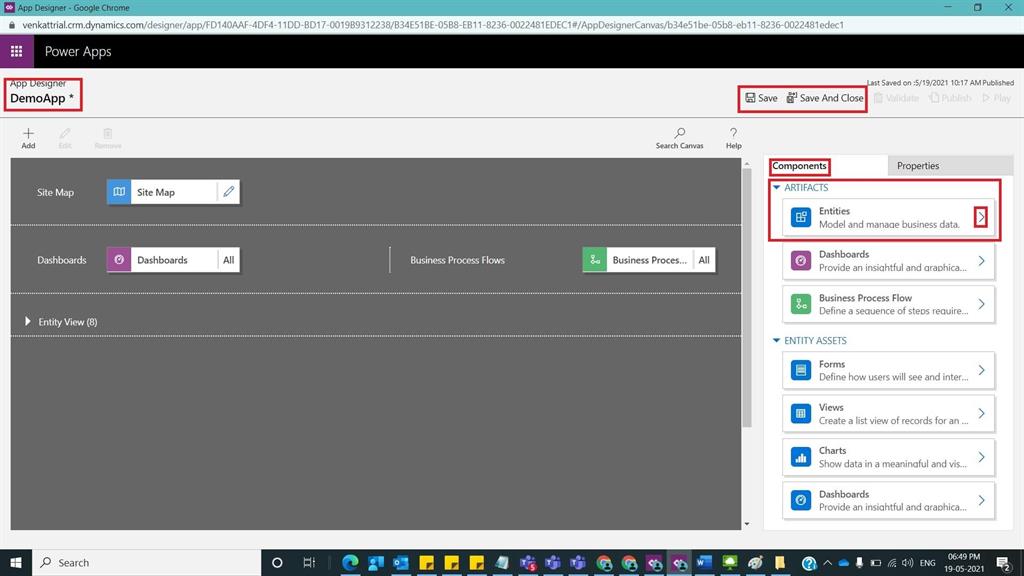Image resolution: width=1024 pixels, height=576 pixels.
Task: Click the Add icon in the toolbar
Action: [28, 137]
